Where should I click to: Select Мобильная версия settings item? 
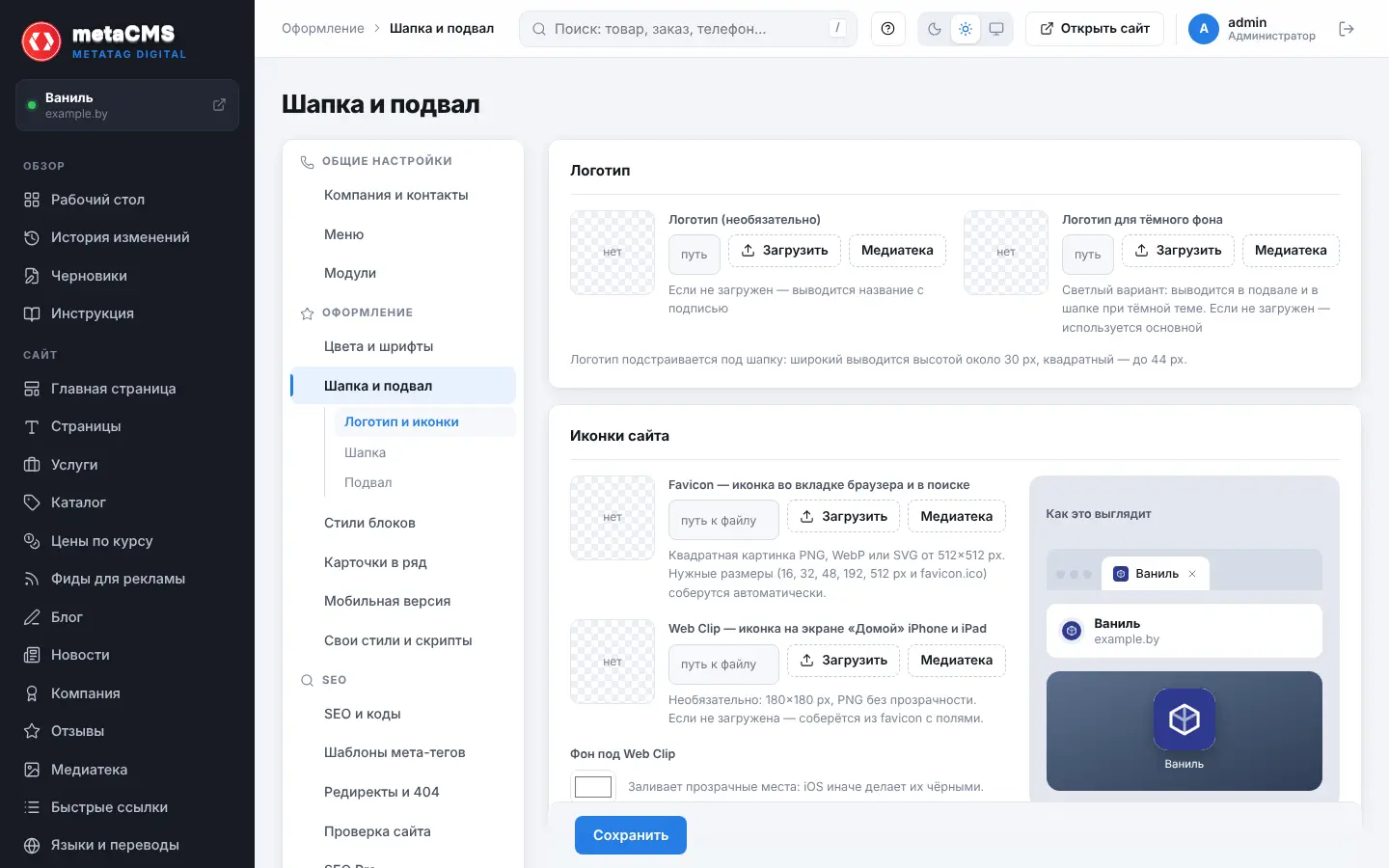(403, 601)
